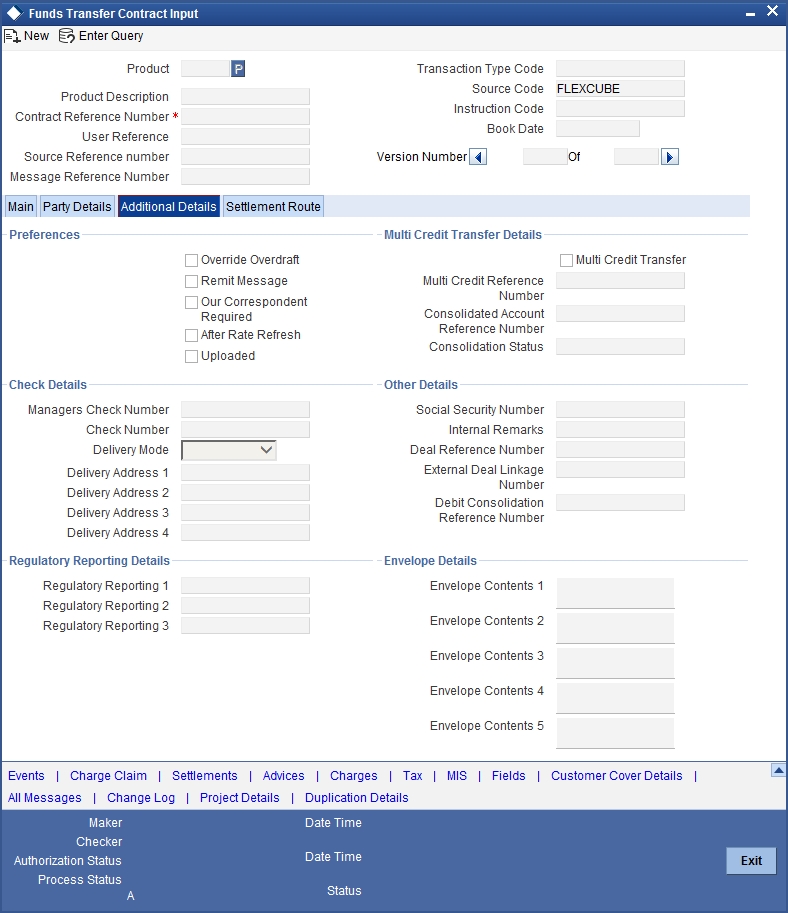
Task: Open the Change Log link
Action: [x=141, y=798]
